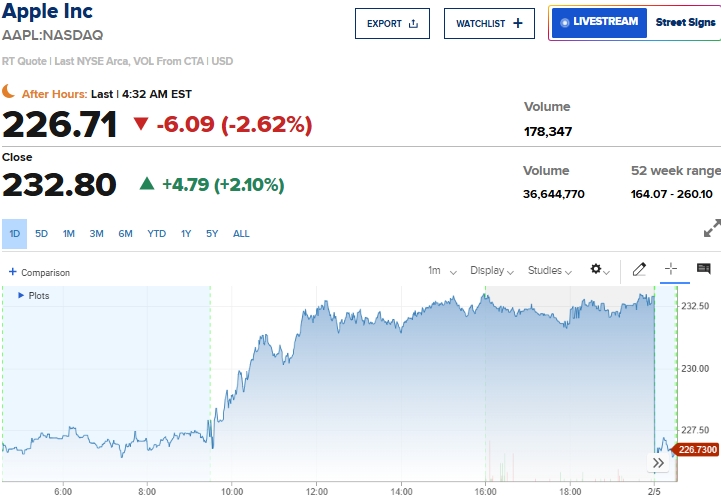
Task: Expand chart to fullscreen
Action: point(712,228)
